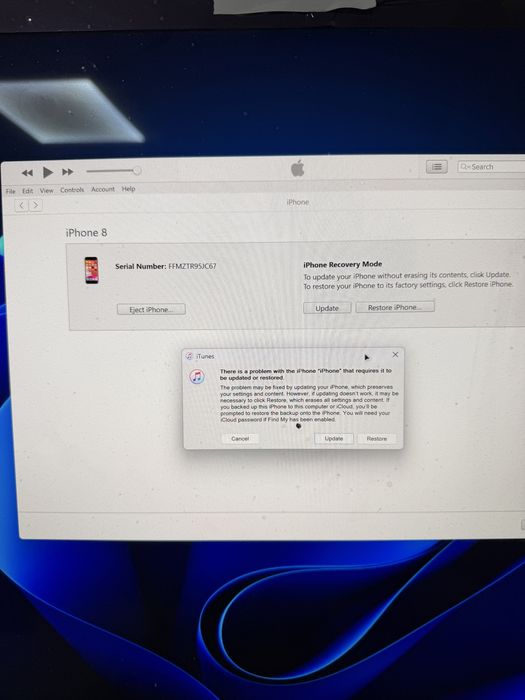
Task: Close the iTunes dialog
Action: click(395, 354)
